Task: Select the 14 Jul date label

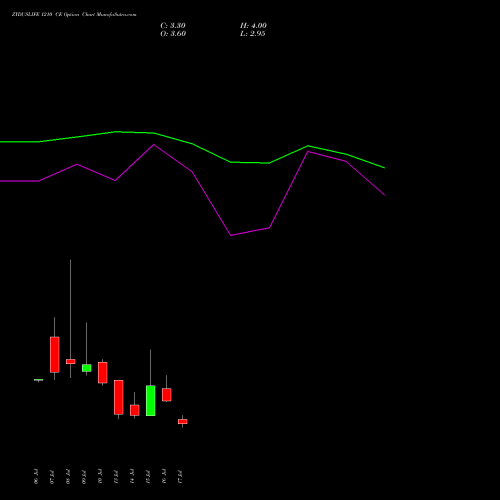Action: (x=132, y=476)
